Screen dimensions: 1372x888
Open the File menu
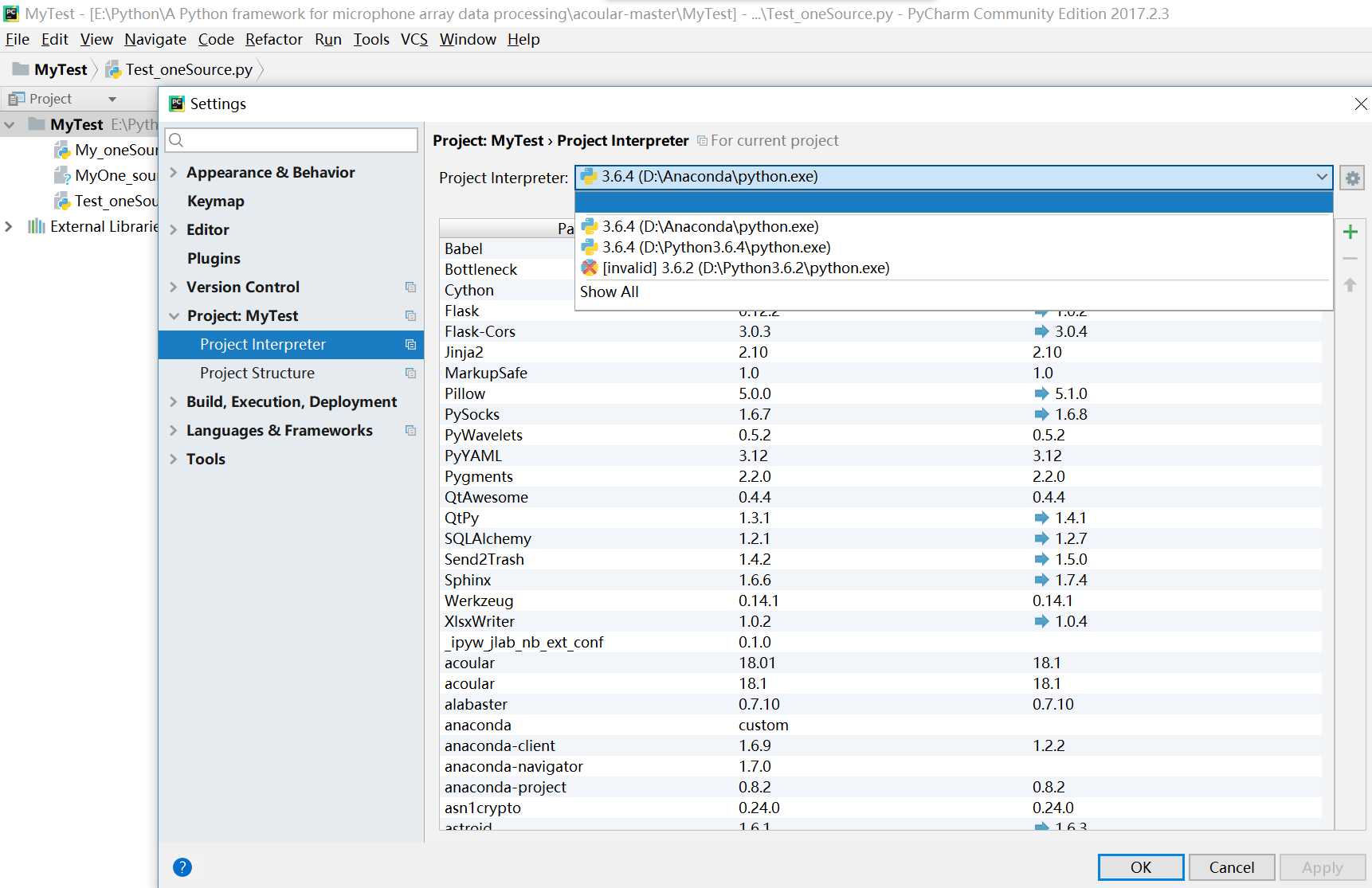pyautogui.click(x=18, y=39)
